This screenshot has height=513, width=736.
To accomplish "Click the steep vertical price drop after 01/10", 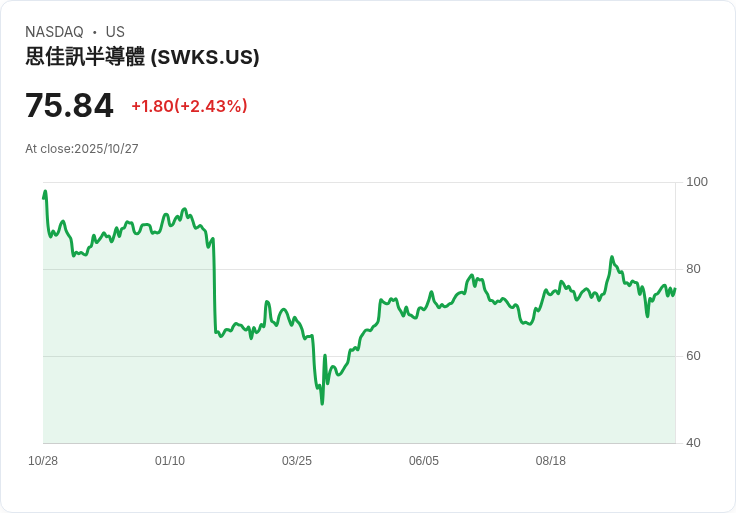I will [x=214, y=285].
